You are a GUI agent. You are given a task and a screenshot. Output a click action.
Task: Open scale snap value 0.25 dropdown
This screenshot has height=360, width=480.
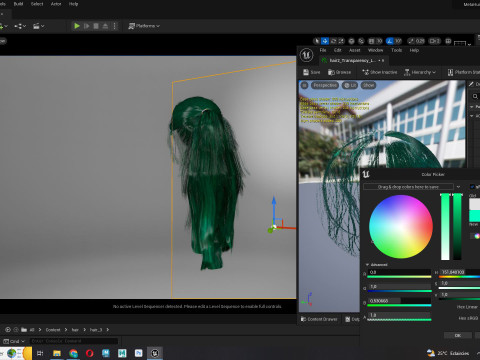[420, 41]
